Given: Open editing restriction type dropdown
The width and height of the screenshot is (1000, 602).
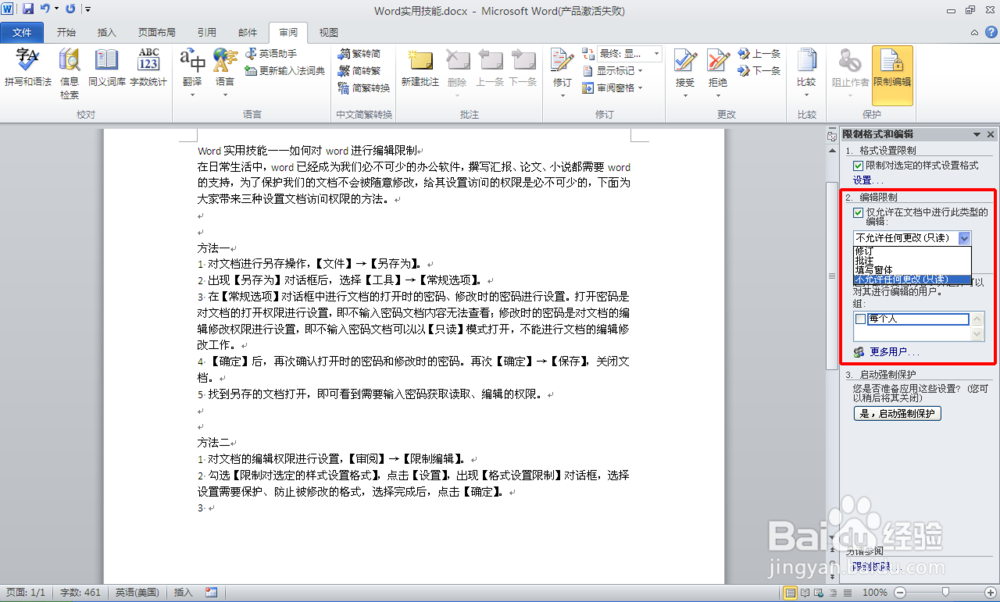Looking at the screenshot, I should pyautogui.click(x=964, y=238).
